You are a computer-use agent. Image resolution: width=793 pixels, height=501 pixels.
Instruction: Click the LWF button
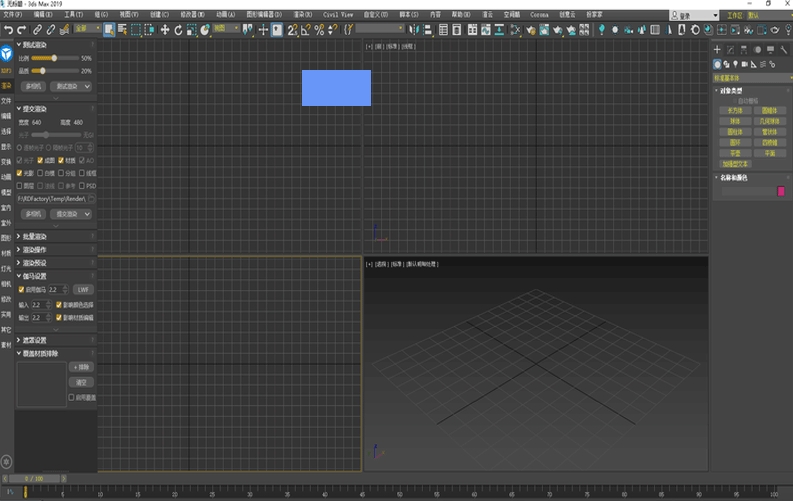point(82,289)
